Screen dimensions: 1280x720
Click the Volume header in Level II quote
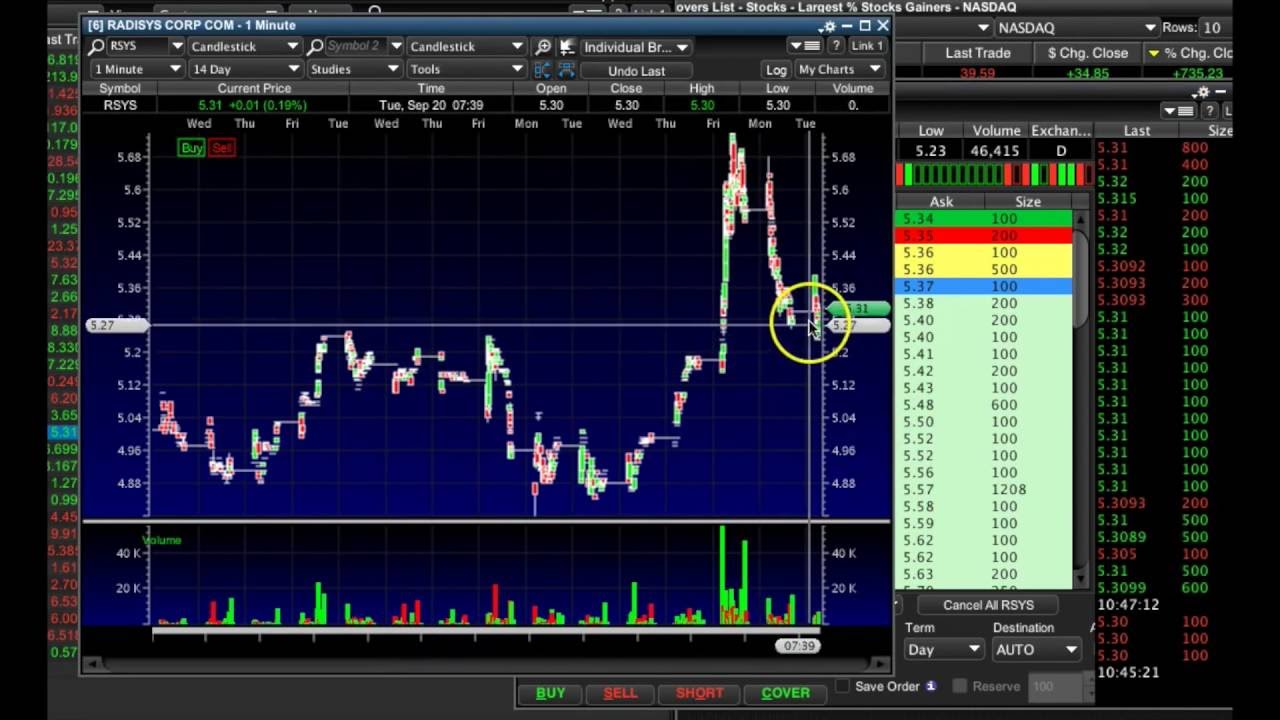point(996,130)
